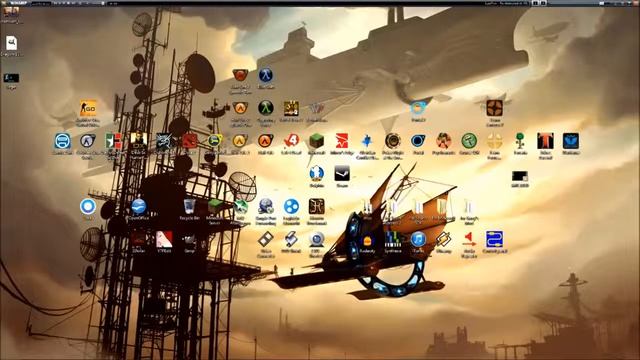Open the diamond film strip icon below the globe

tap(266, 240)
